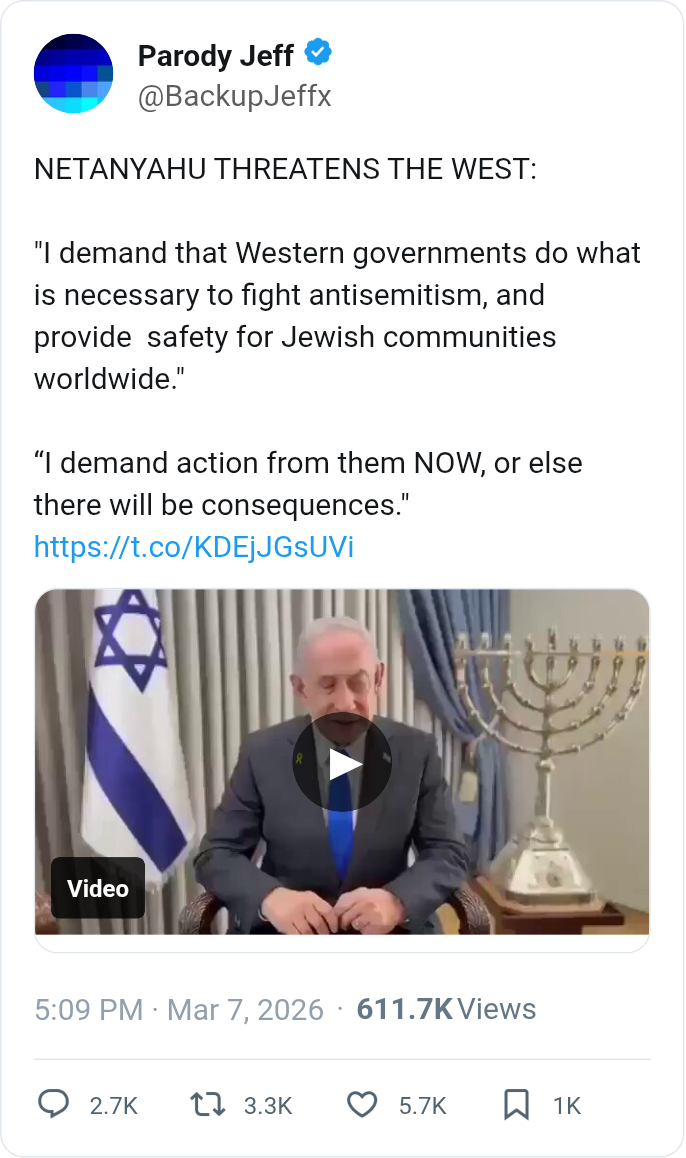Click the Parody Jeff display name
The height and width of the screenshot is (1158, 686).
[x=216, y=55]
